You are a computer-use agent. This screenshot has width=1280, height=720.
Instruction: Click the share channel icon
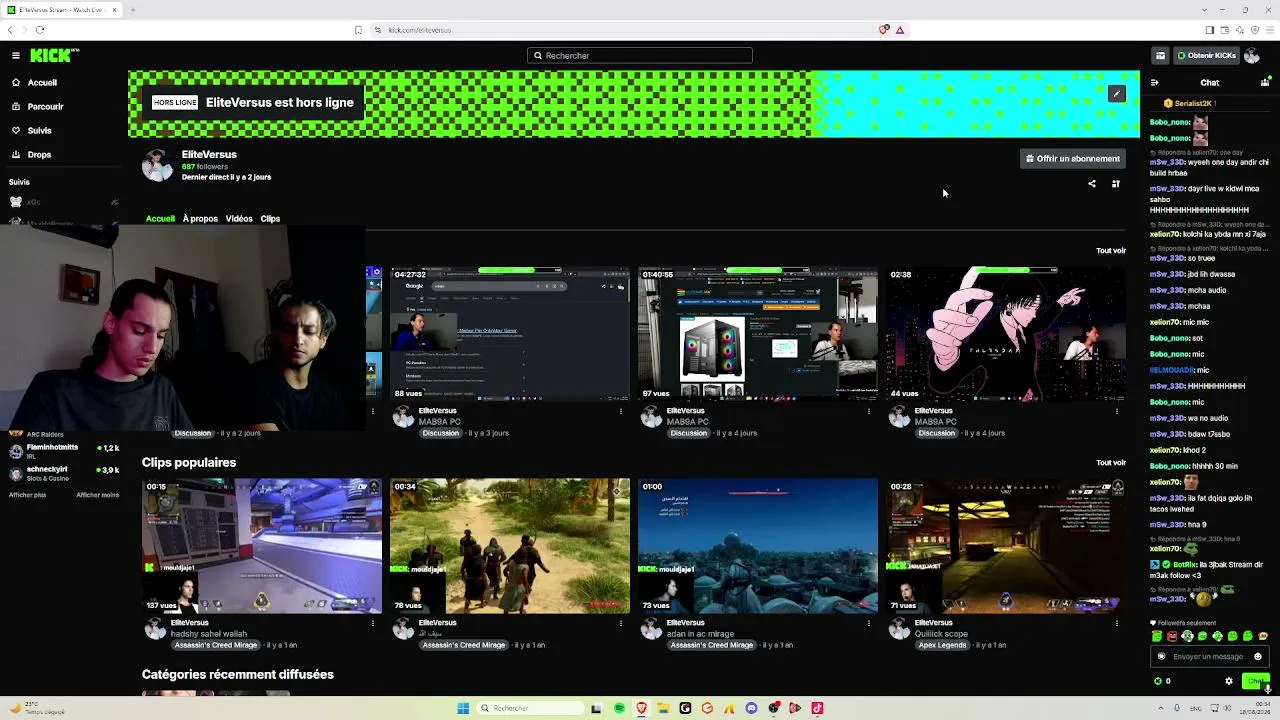coord(1092,184)
